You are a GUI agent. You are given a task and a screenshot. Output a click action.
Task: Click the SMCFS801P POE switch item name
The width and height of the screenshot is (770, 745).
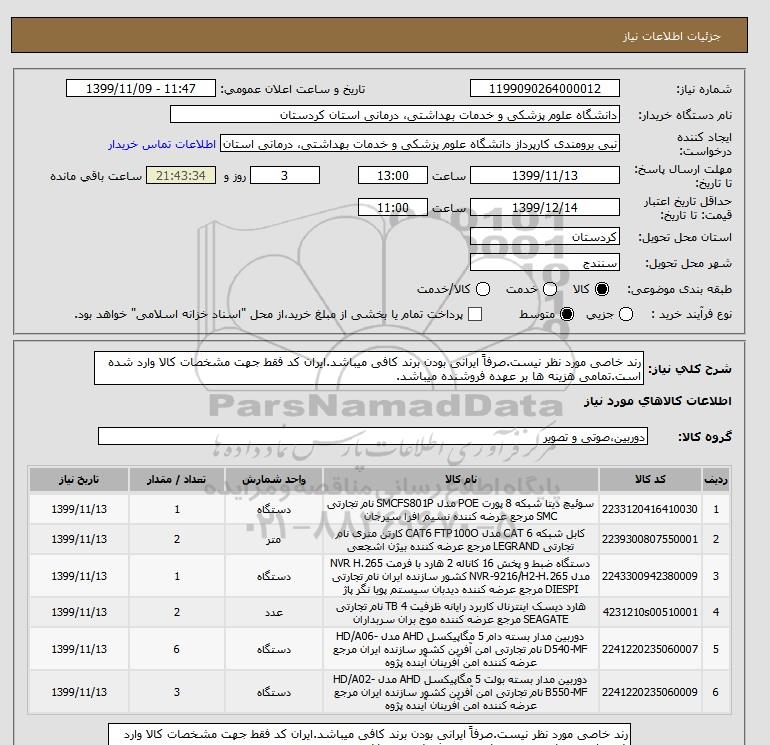tap(461, 510)
